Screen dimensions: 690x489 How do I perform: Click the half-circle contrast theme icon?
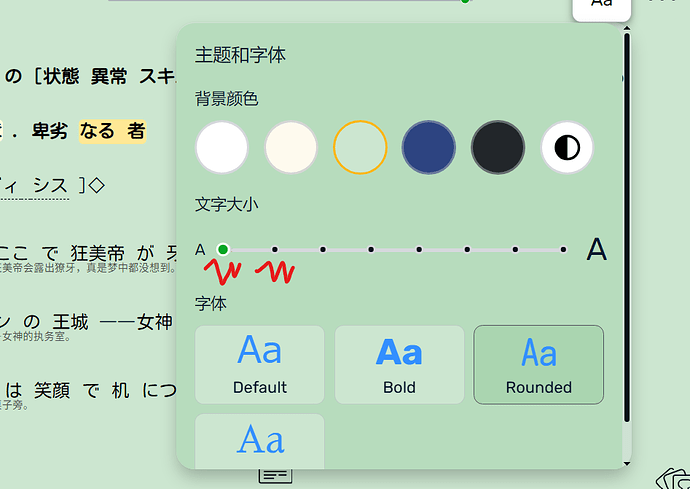(567, 148)
